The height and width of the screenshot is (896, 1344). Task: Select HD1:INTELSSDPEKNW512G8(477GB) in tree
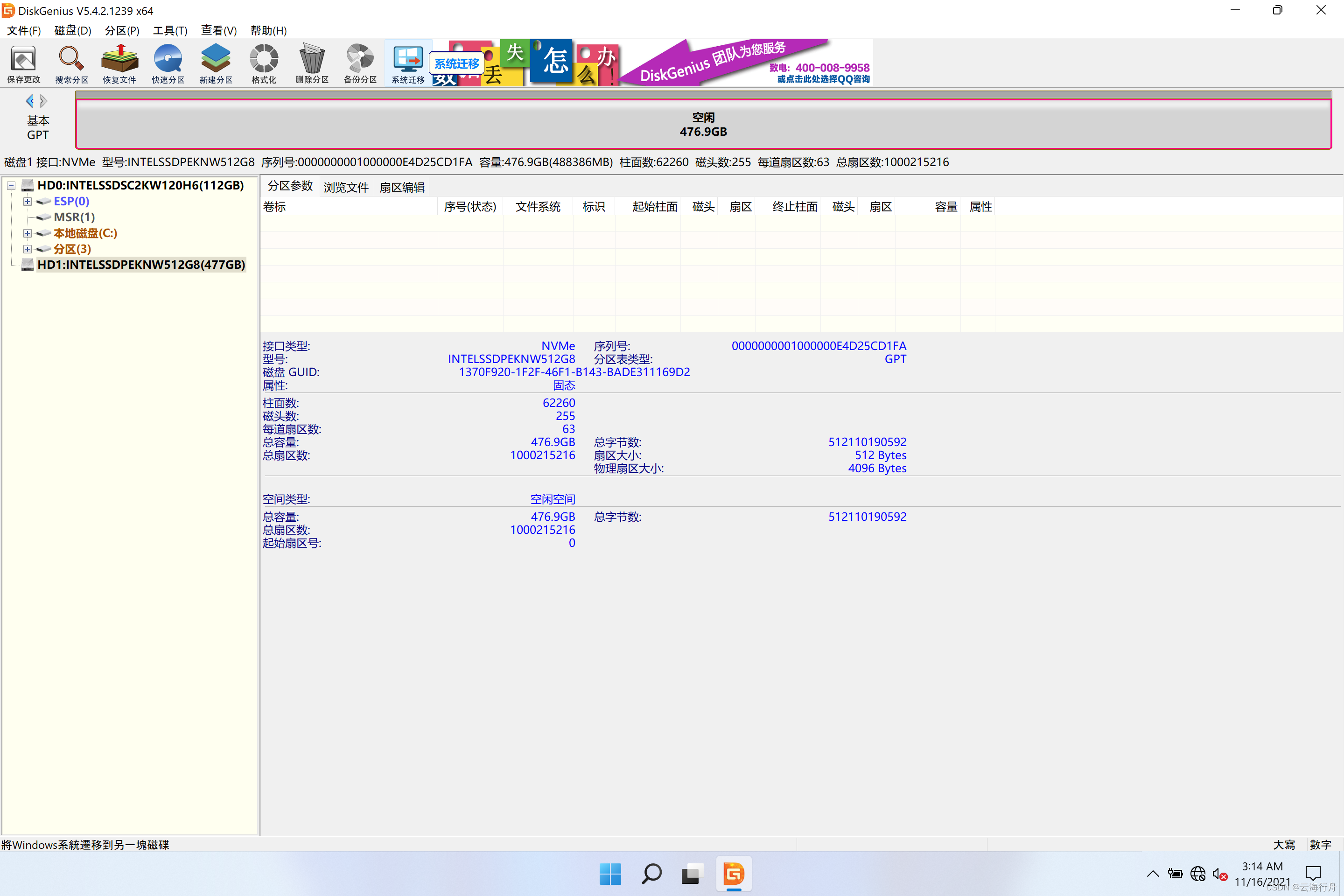pyautogui.click(x=141, y=265)
